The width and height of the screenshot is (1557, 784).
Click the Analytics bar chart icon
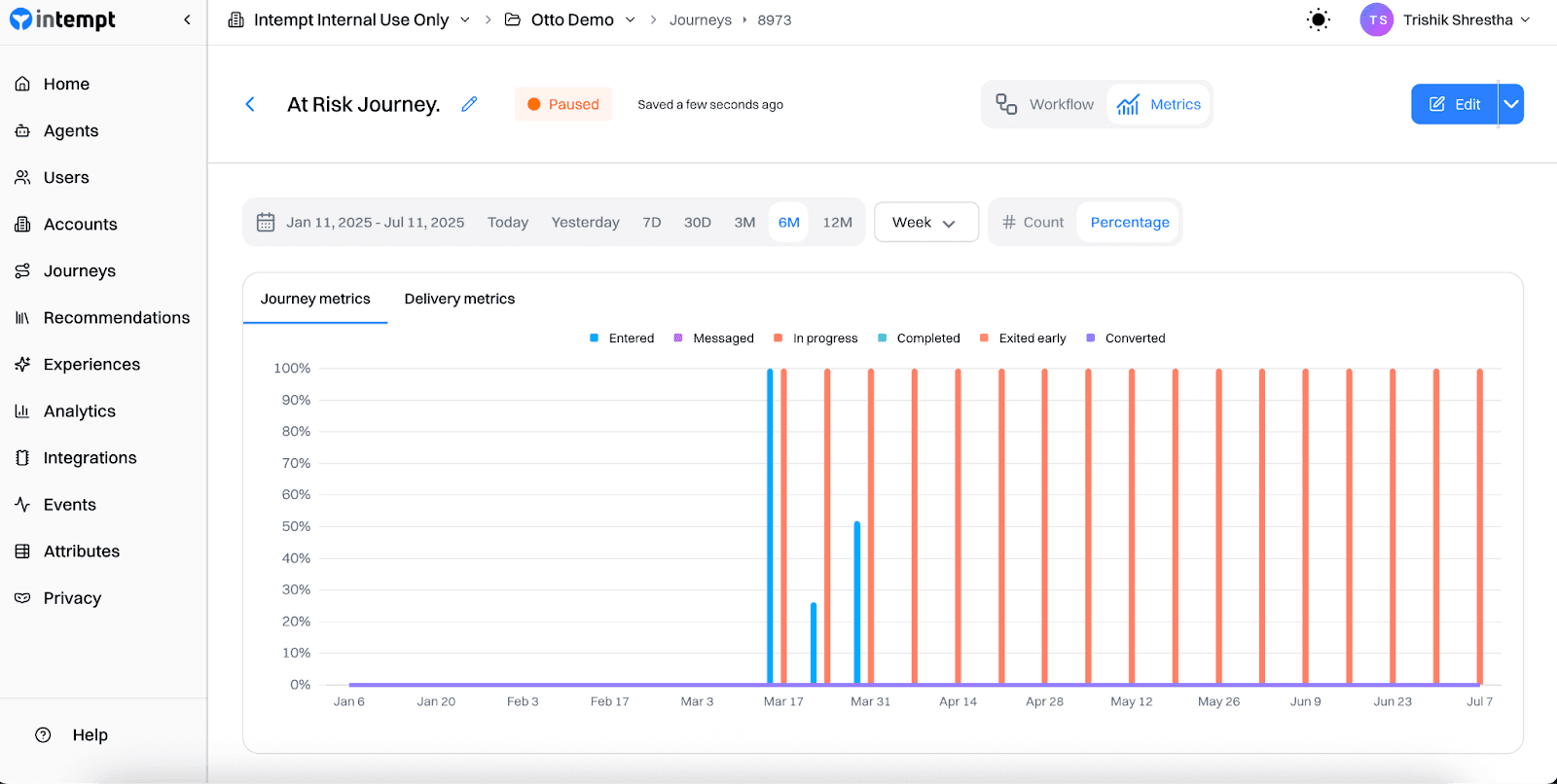point(22,410)
